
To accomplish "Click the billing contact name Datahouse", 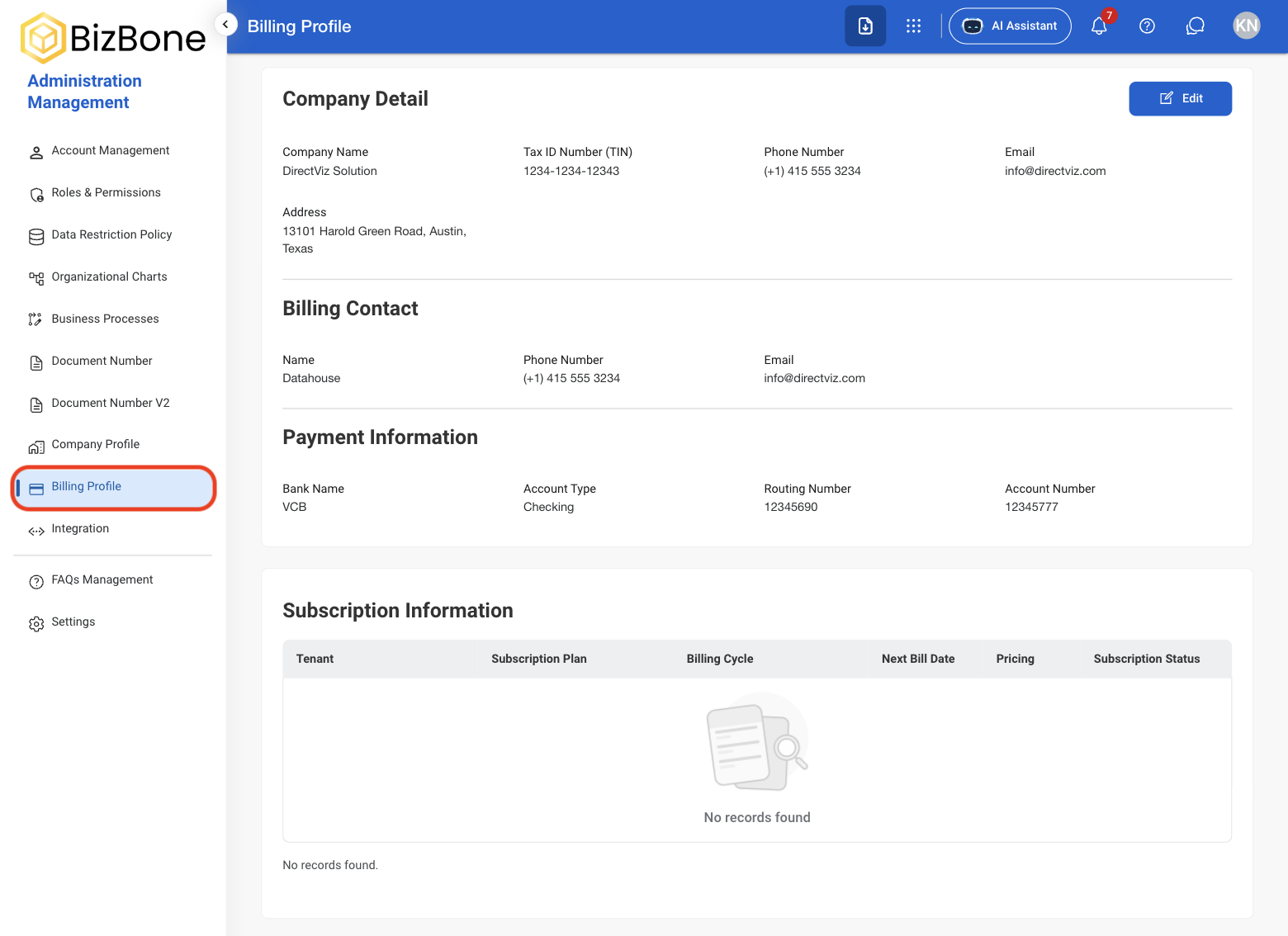I will pos(311,378).
